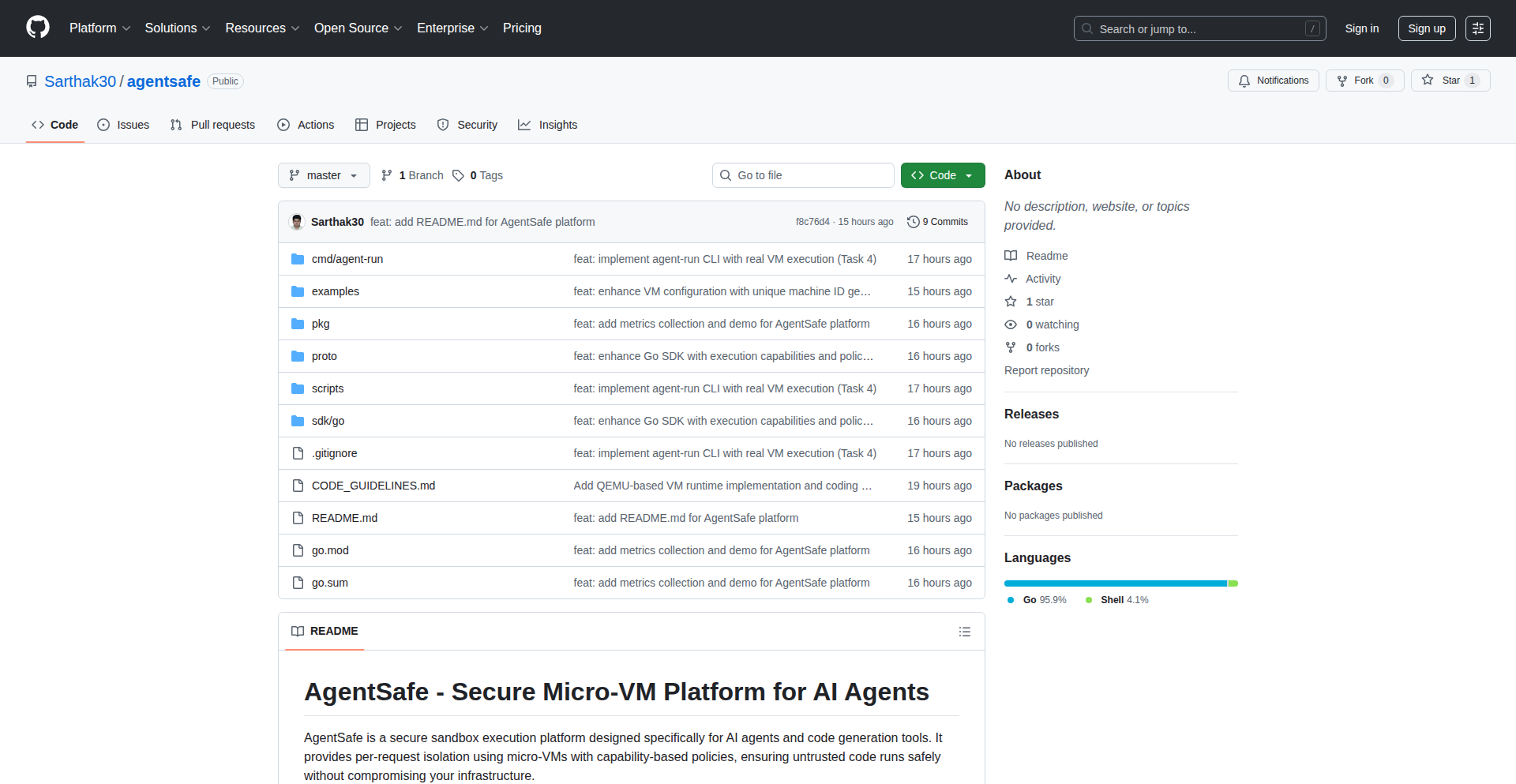Open the Packages heading link
1516x784 pixels.
click(x=1033, y=486)
